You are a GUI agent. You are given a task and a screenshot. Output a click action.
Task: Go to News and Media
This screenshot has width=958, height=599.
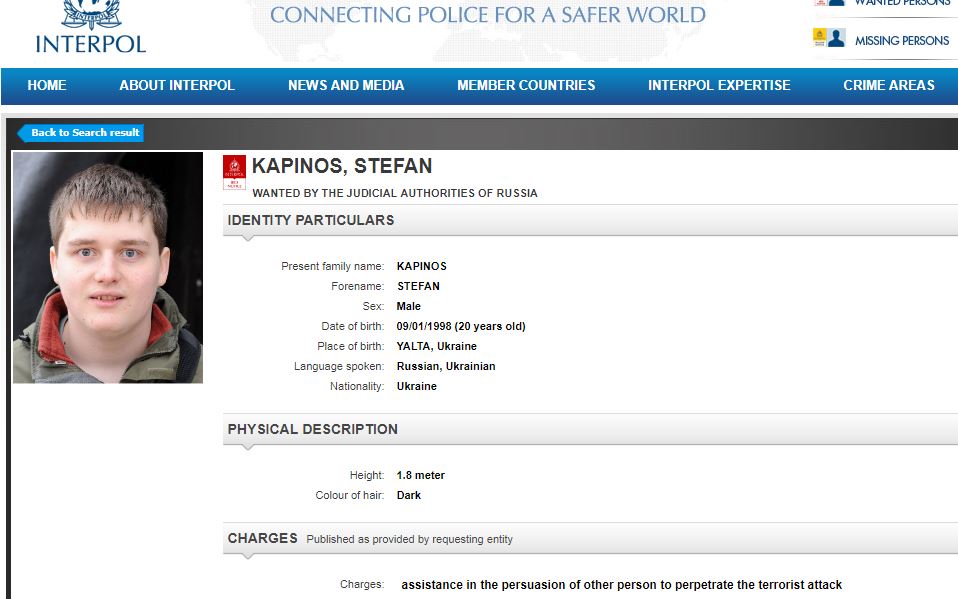pos(346,86)
